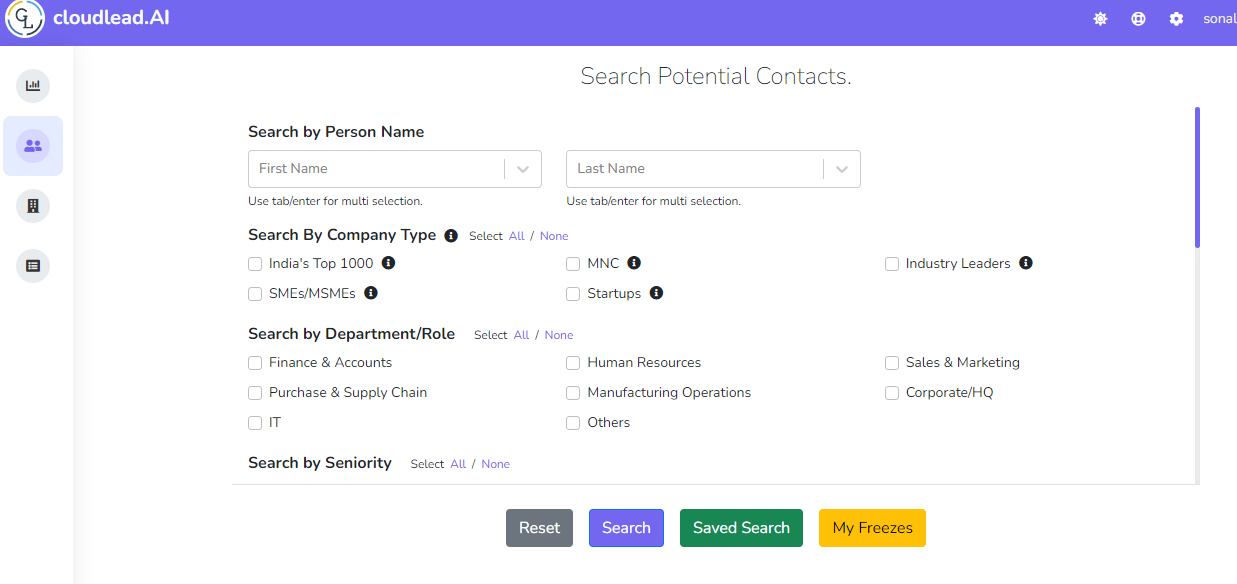The width and height of the screenshot is (1237, 584).
Task: Click the globe help icon in header
Action: [1138, 19]
